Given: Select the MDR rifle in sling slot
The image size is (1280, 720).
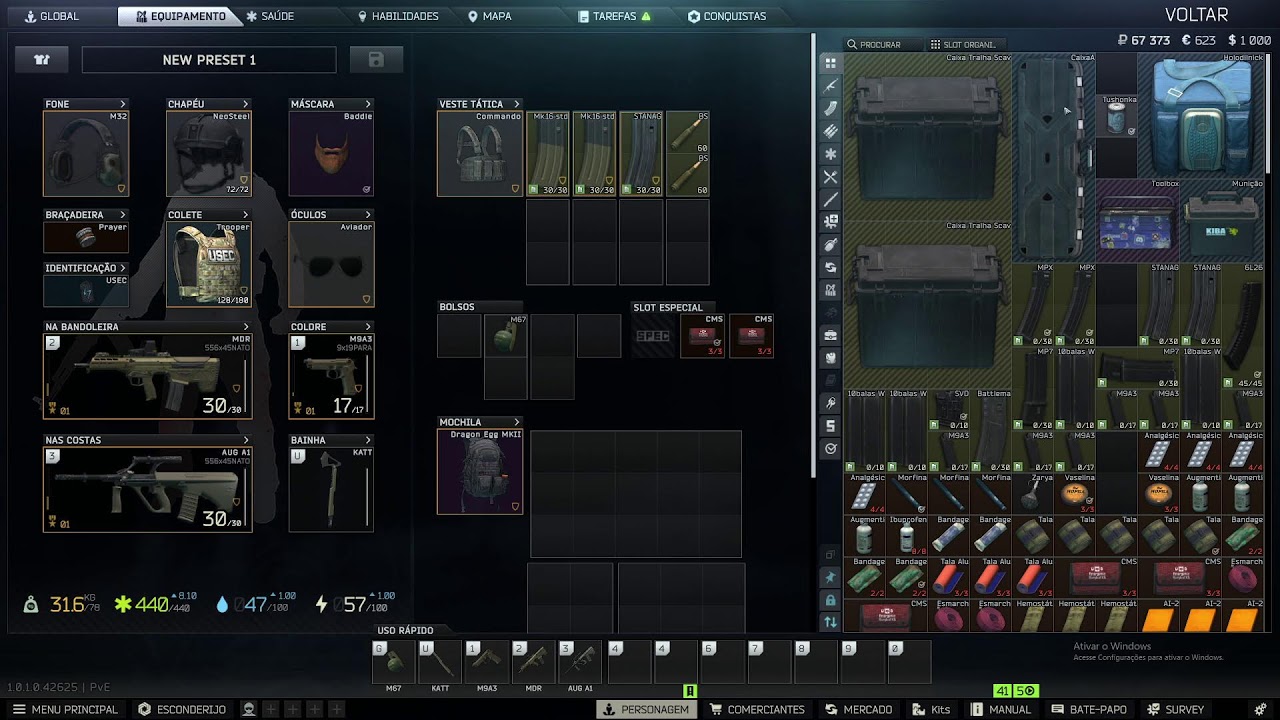Looking at the screenshot, I should tap(148, 376).
